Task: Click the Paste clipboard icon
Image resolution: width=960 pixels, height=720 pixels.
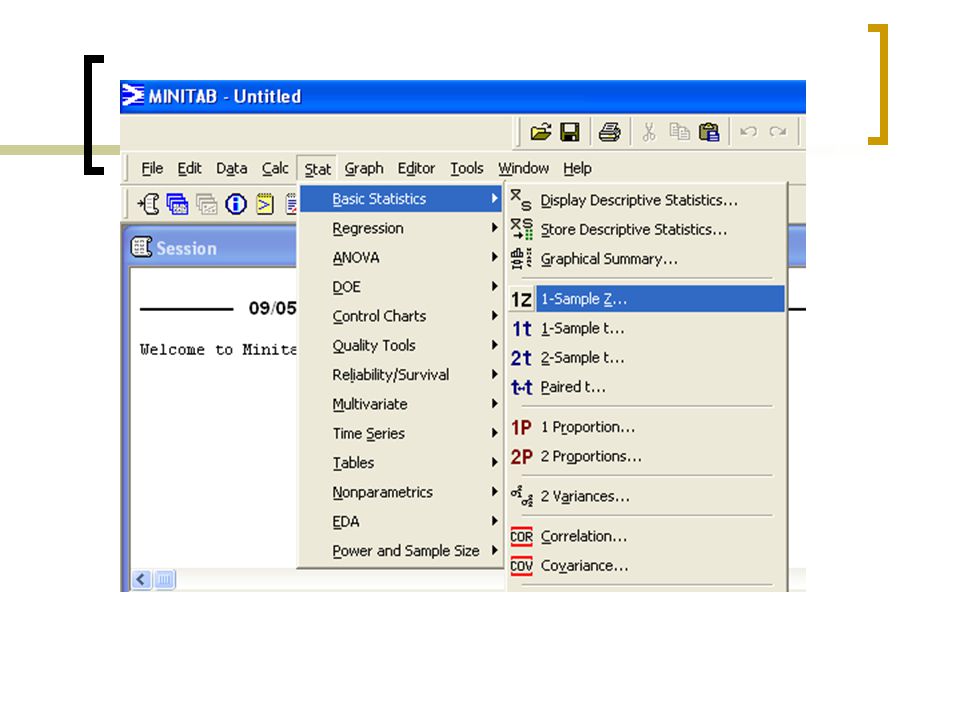Action: pos(709,132)
